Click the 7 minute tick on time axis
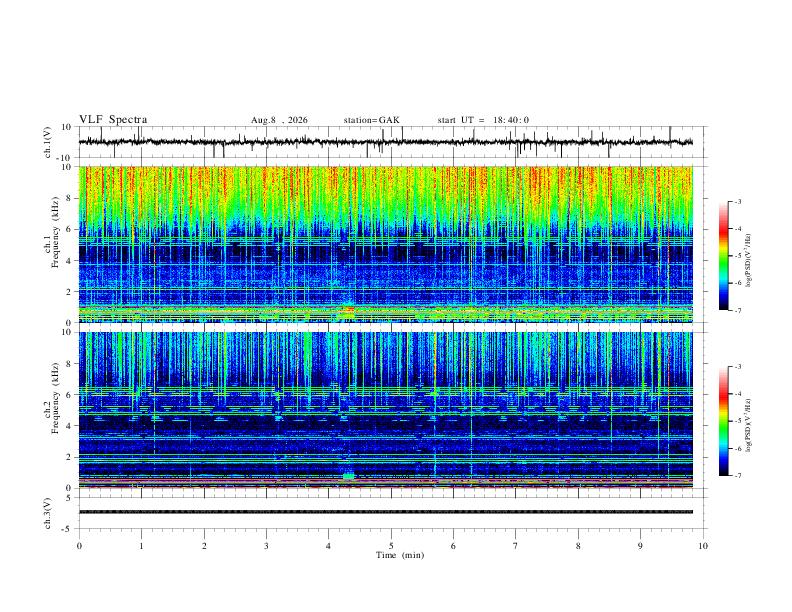Viewport: 792px width, 612px height. tap(516, 546)
